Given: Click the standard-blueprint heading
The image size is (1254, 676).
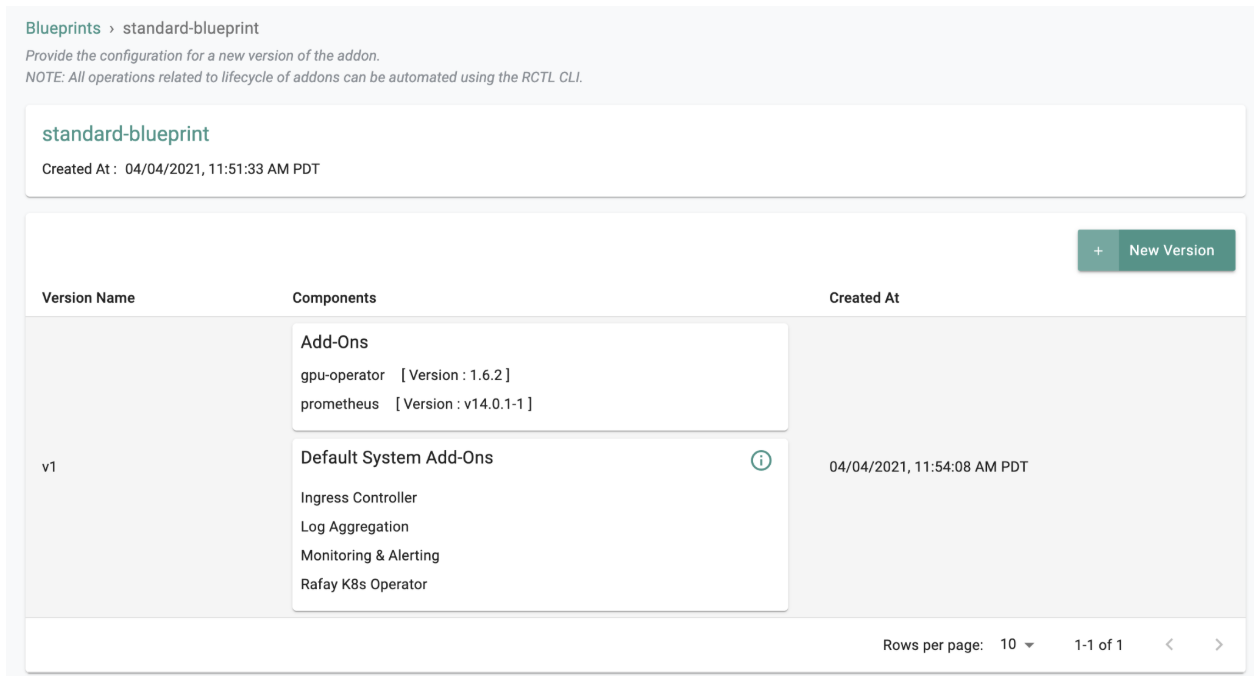Looking at the screenshot, I should click(125, 133).
